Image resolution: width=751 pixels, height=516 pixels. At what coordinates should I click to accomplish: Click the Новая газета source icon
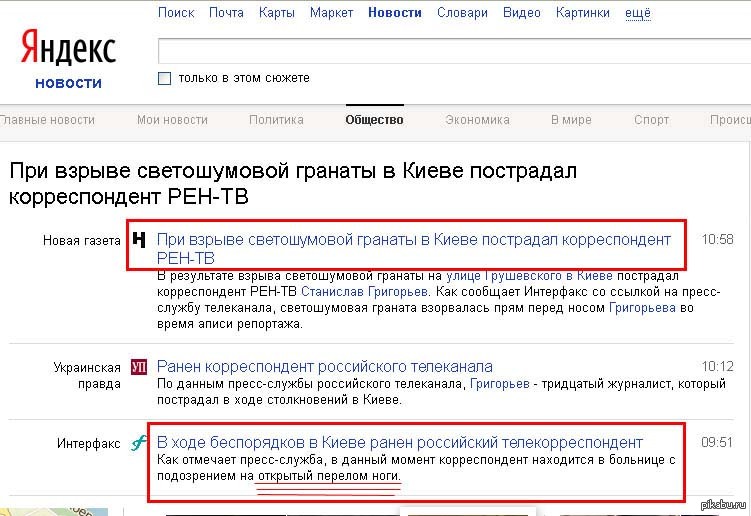click(139, 239)
